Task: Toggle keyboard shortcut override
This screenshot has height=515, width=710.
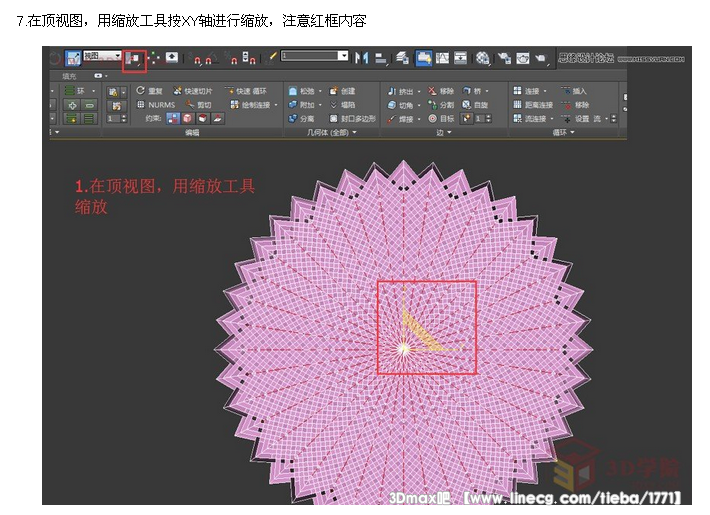Action: pos(172,58)
